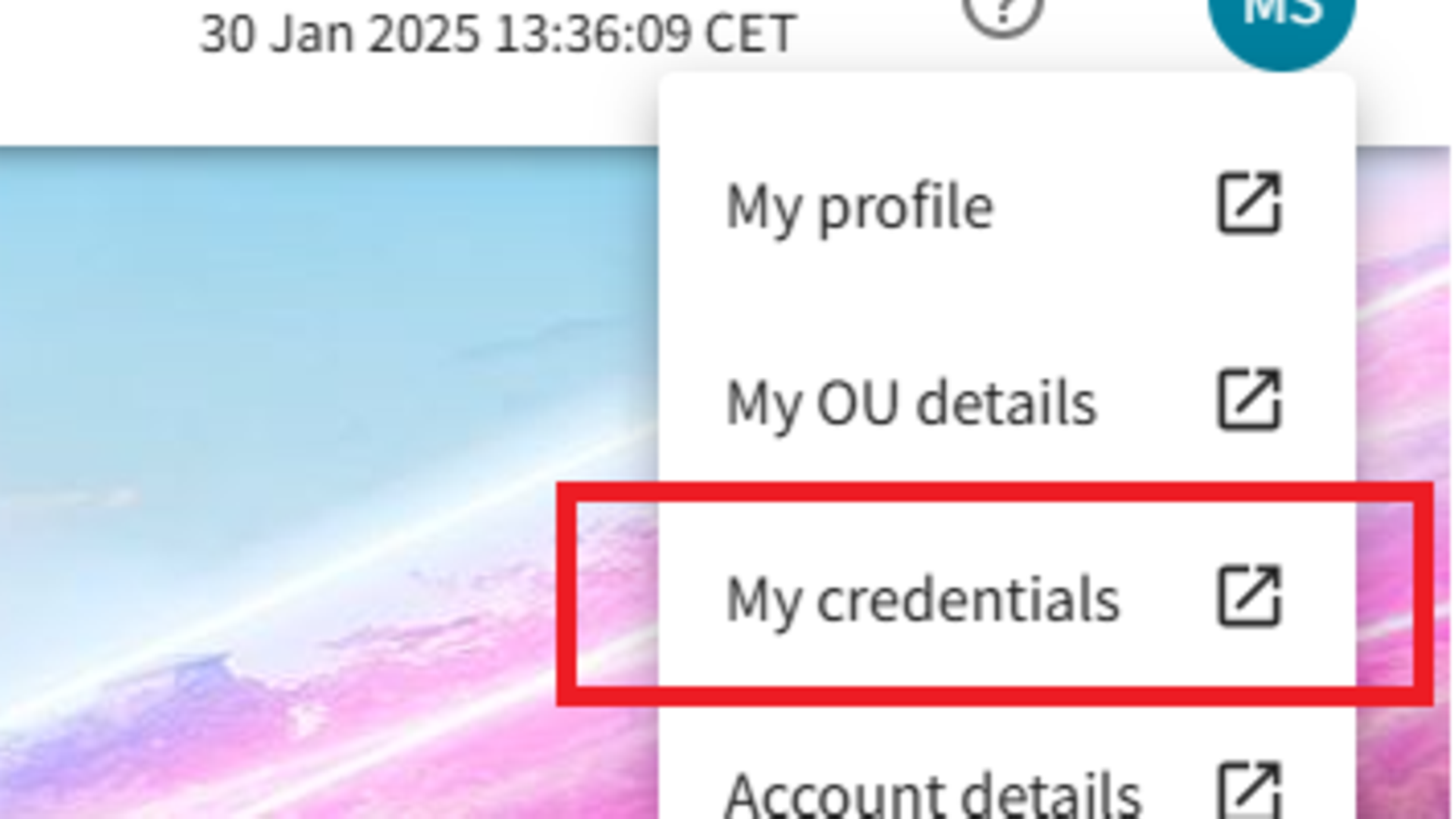Click the date text 30 Jan 2025
1456x819 pixels.
pyautogui.click(x=339, y=35)
